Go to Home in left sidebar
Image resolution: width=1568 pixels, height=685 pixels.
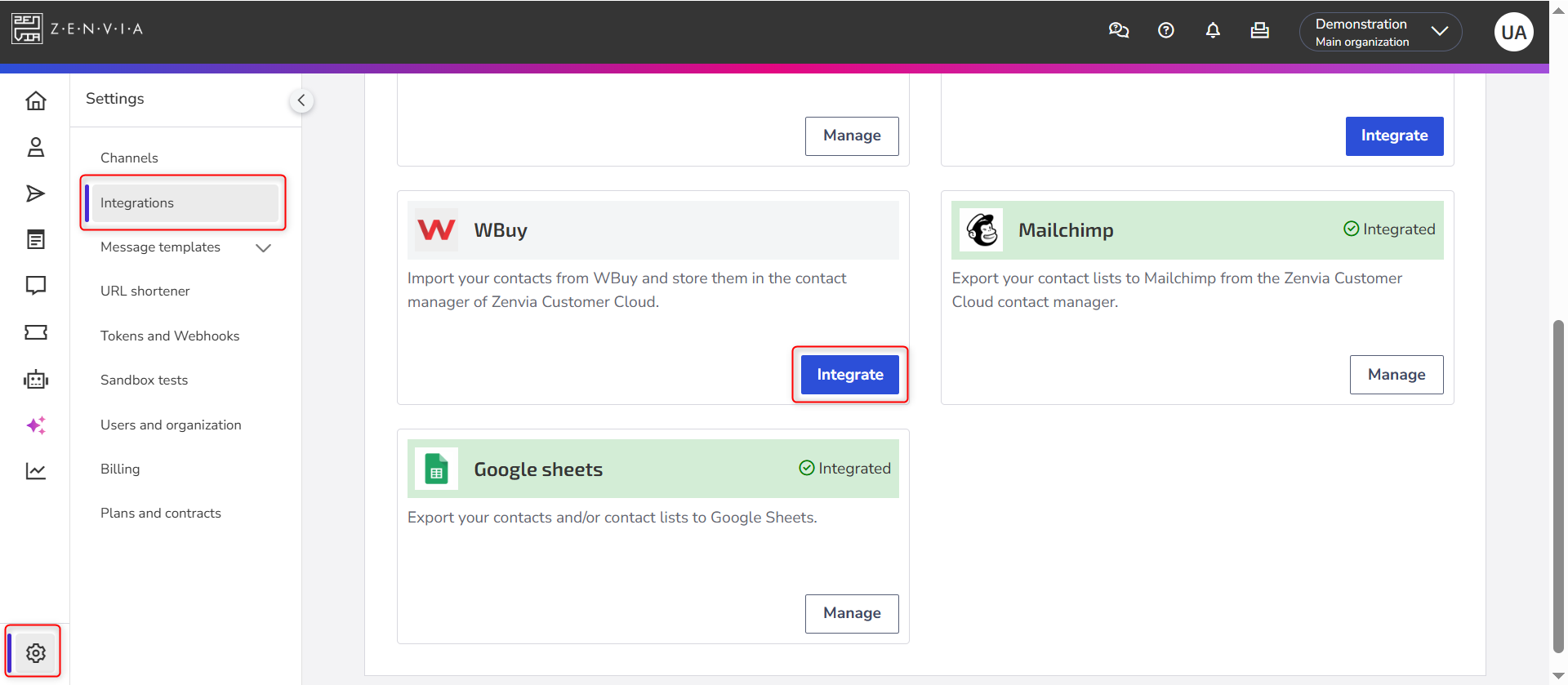coord(36,101)
